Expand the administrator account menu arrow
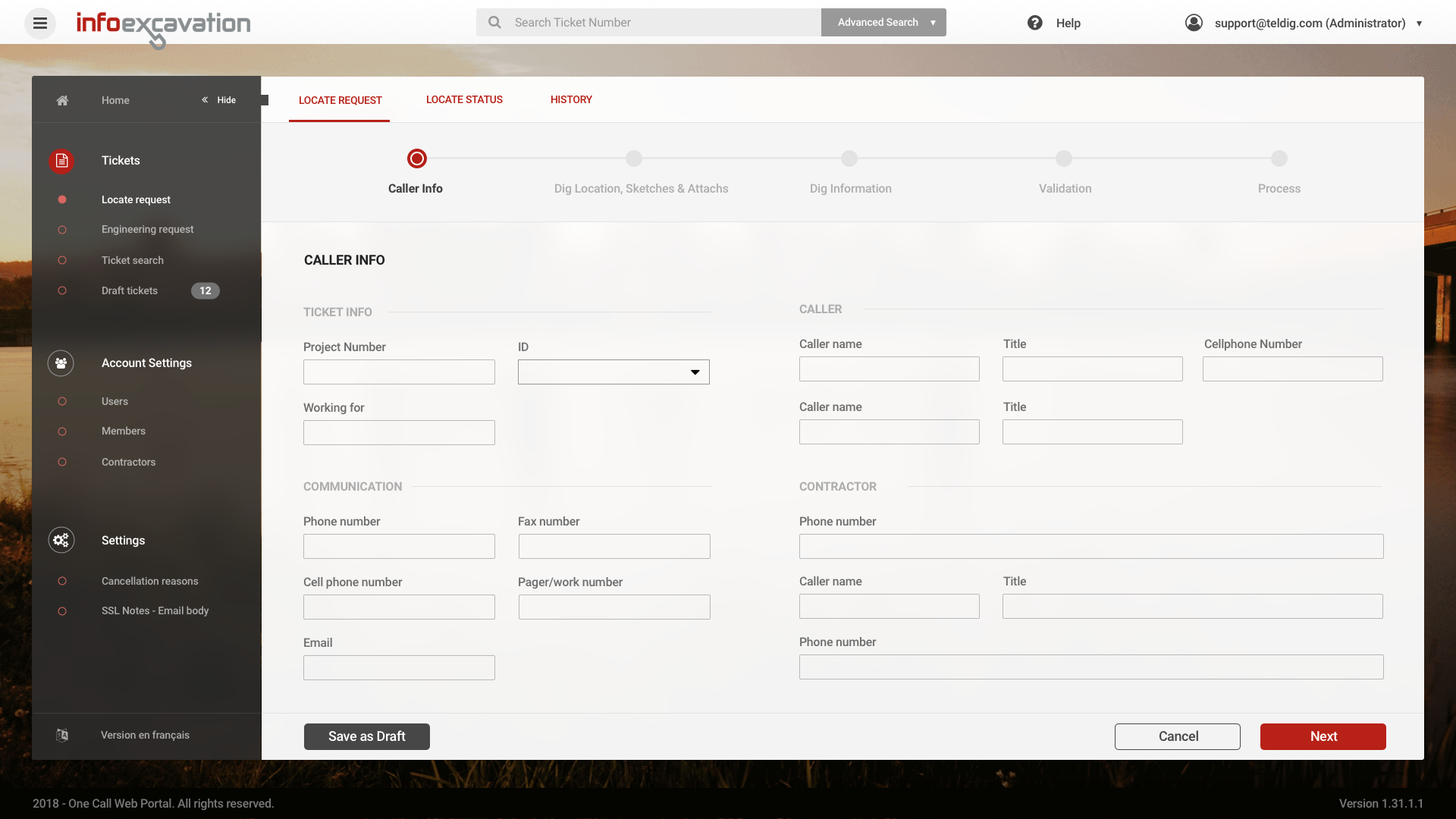This screenshot has width=1456, height=819. [x=1419, y=24]
